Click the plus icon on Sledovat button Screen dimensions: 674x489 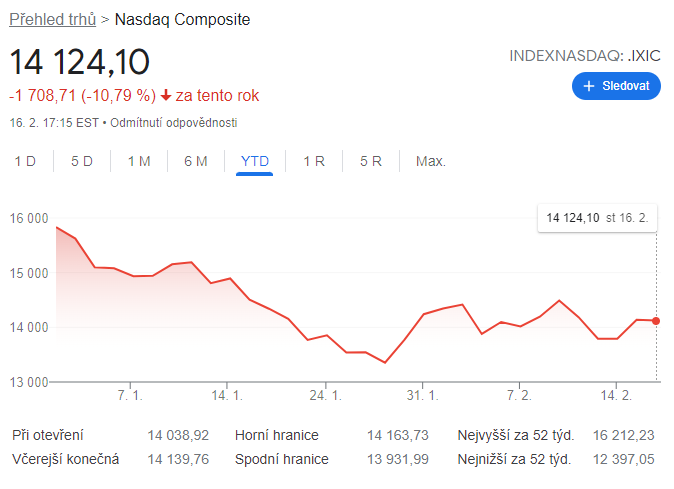tap(588, 86)
